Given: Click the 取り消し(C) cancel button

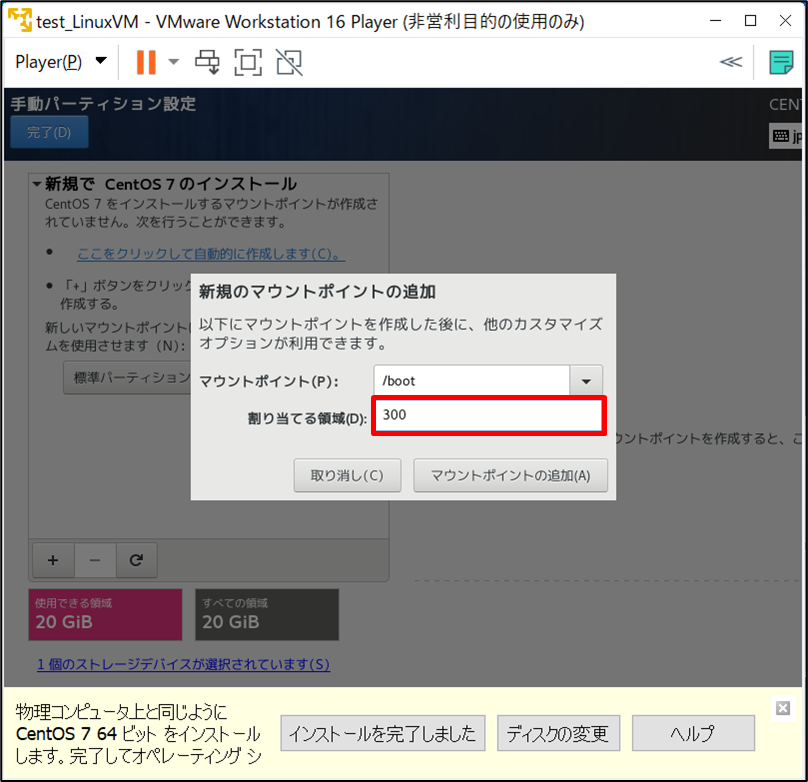Looking at the screenshot, I should click(x=347, y=475).
